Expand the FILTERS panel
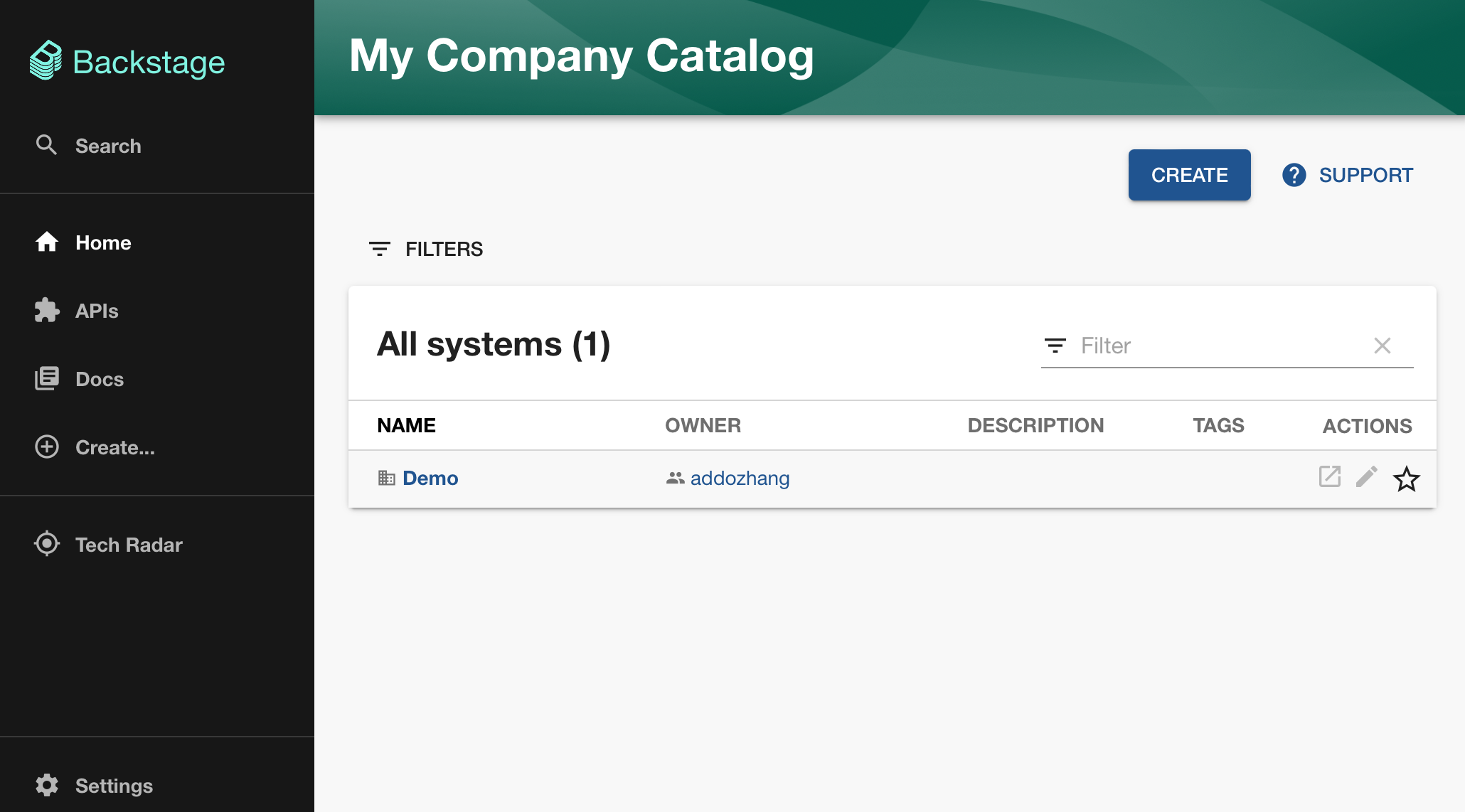 [x=426, y=249]
